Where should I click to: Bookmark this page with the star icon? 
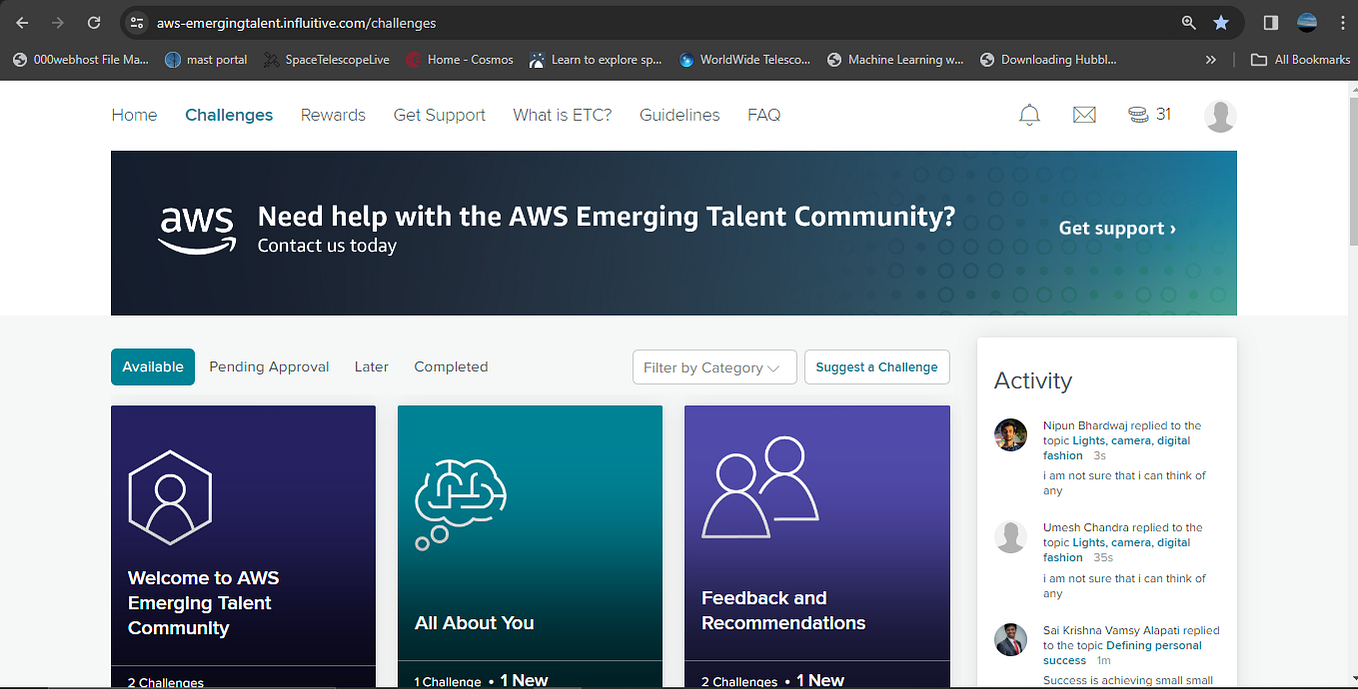(x=1221, y=22)
